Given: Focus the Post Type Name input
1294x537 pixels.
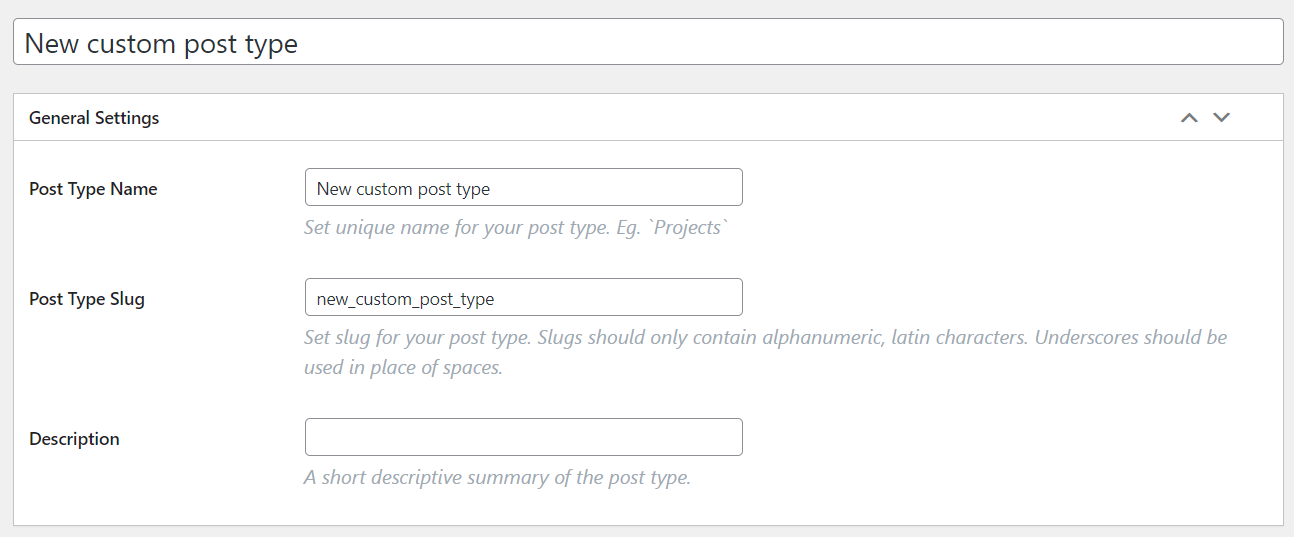Looking at the screenshot, I should [523, 188].
